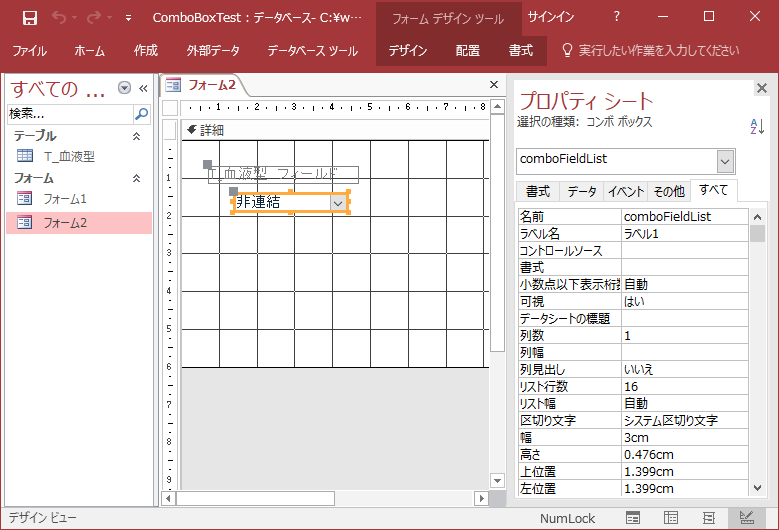Switch to the すべて property tab
Viewport: 779px width, 530px height.
(713, 190)
